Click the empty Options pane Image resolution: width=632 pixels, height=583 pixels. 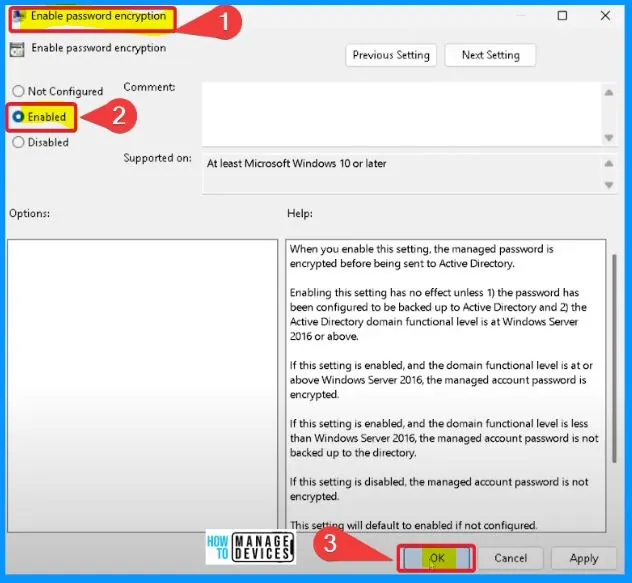(142, 386)
